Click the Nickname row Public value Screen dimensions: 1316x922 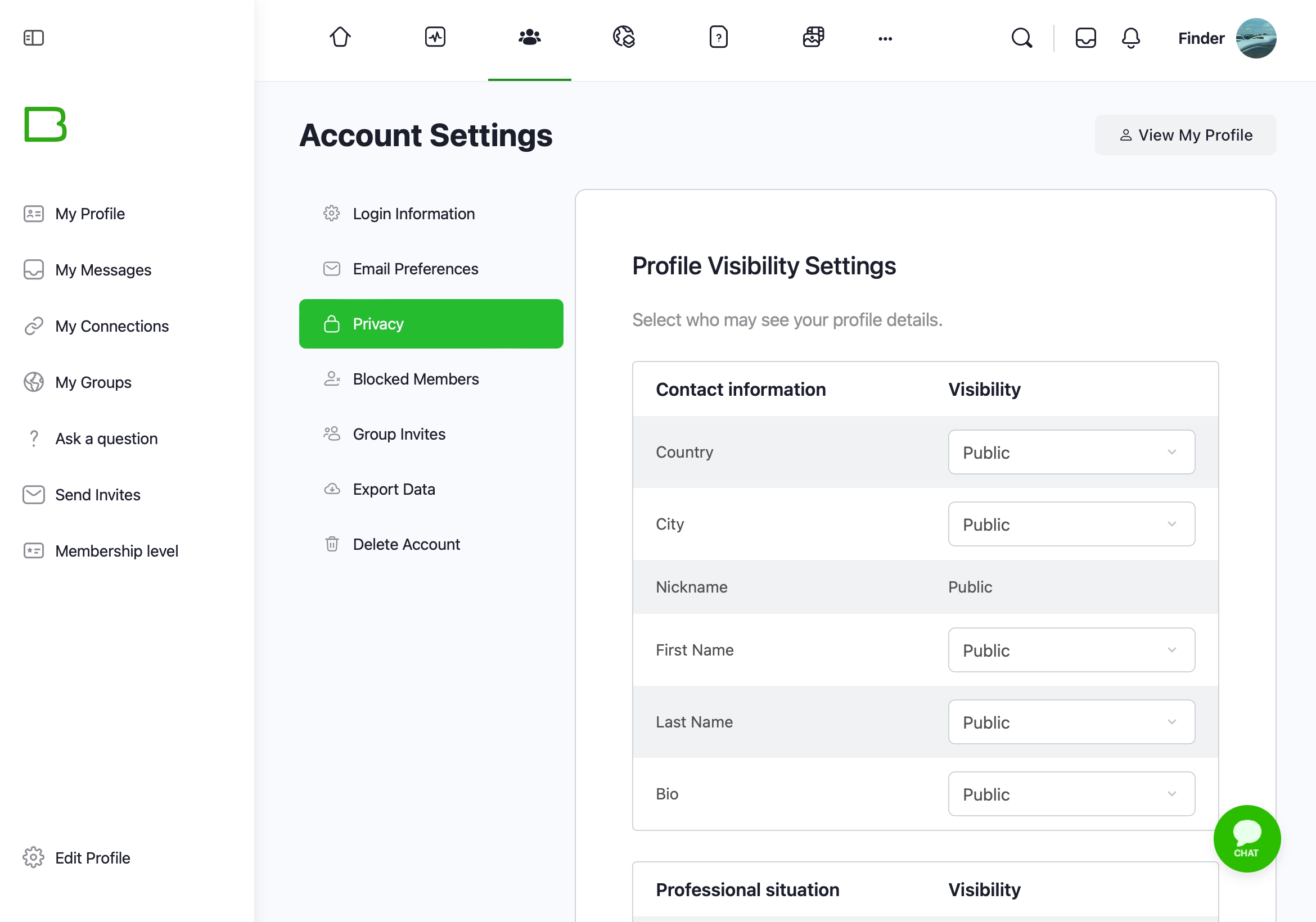tap(970, 587)
